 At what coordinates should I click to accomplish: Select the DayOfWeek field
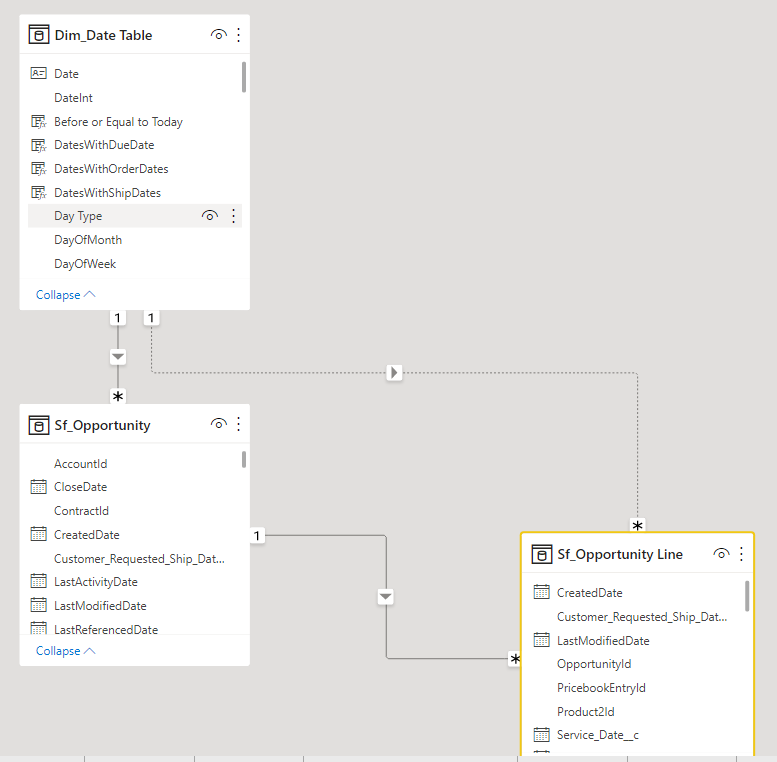(135, 264)
